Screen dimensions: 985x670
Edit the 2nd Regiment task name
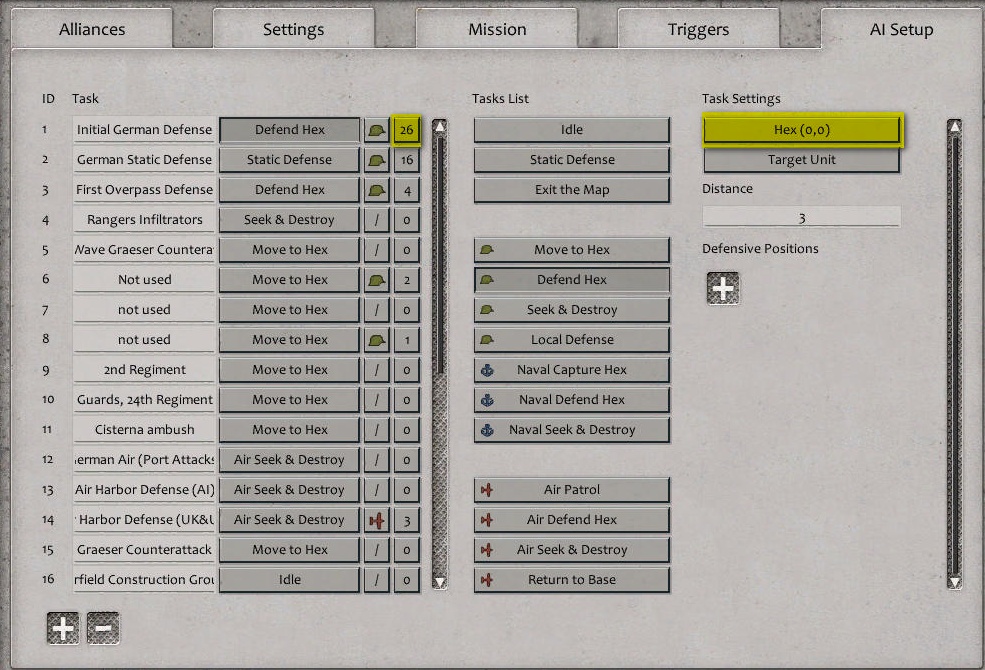(144, 370)
